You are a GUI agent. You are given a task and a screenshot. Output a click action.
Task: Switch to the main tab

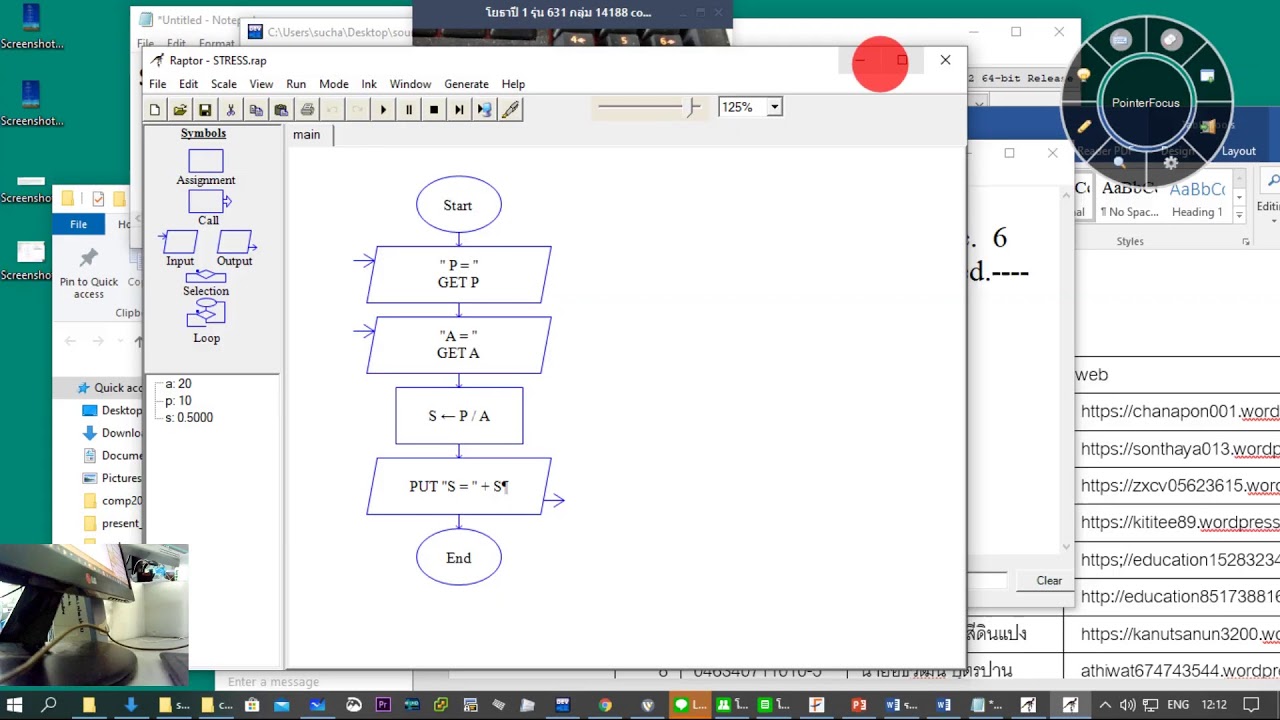tap(307, 135)
